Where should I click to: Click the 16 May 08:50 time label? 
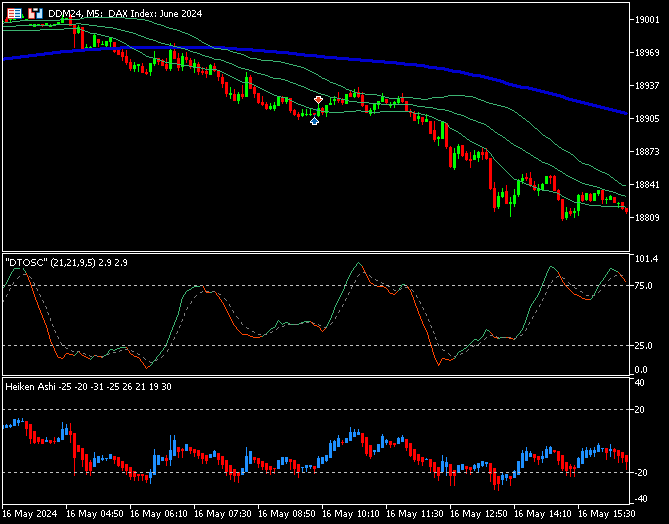287,514
